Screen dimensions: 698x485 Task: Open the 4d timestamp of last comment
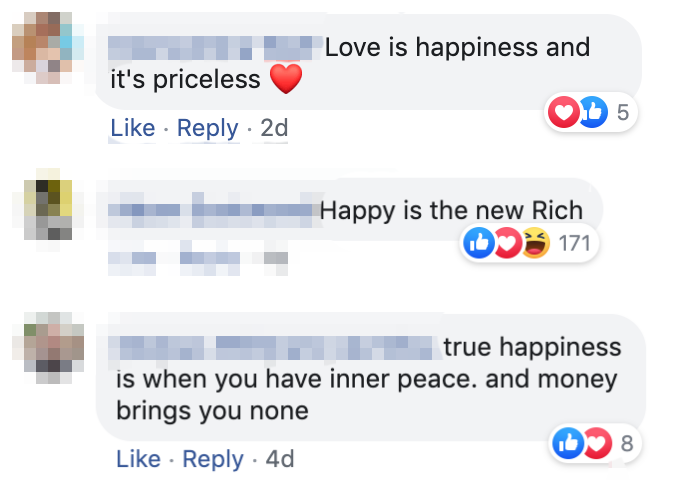280,459
